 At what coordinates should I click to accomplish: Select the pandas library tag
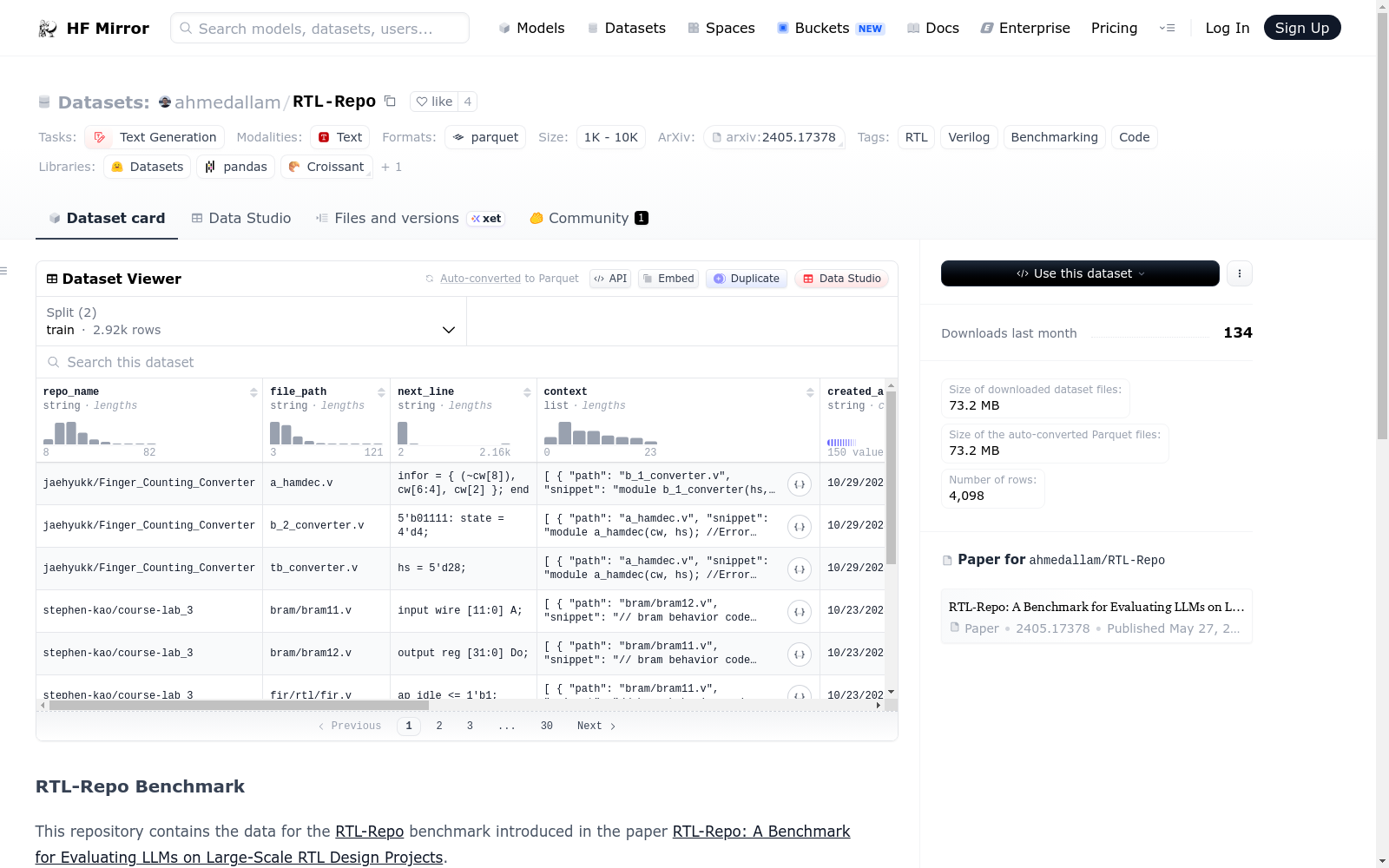[x=236, y=167]
